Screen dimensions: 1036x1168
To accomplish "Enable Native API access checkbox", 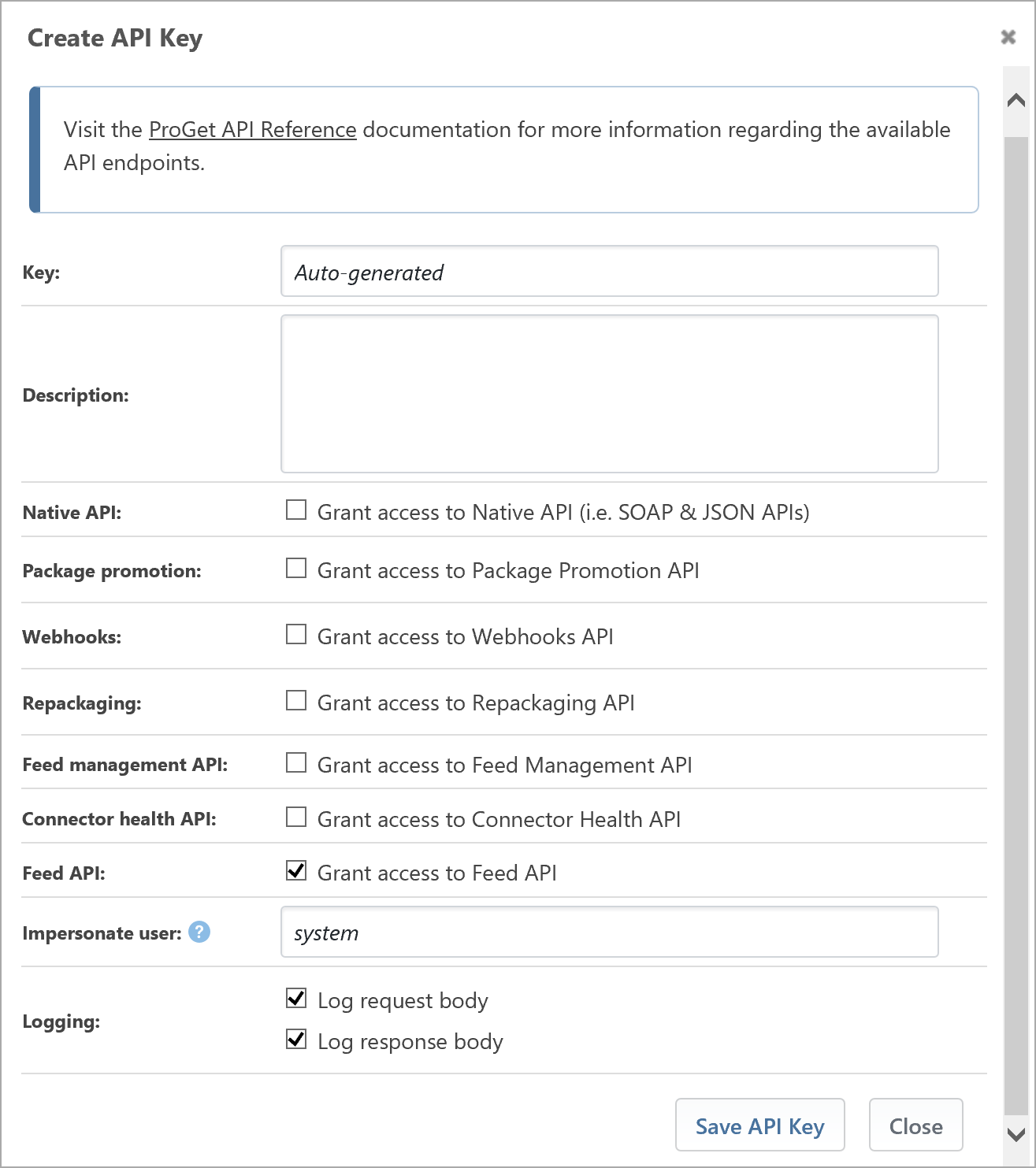I will [x=296, y=510].
